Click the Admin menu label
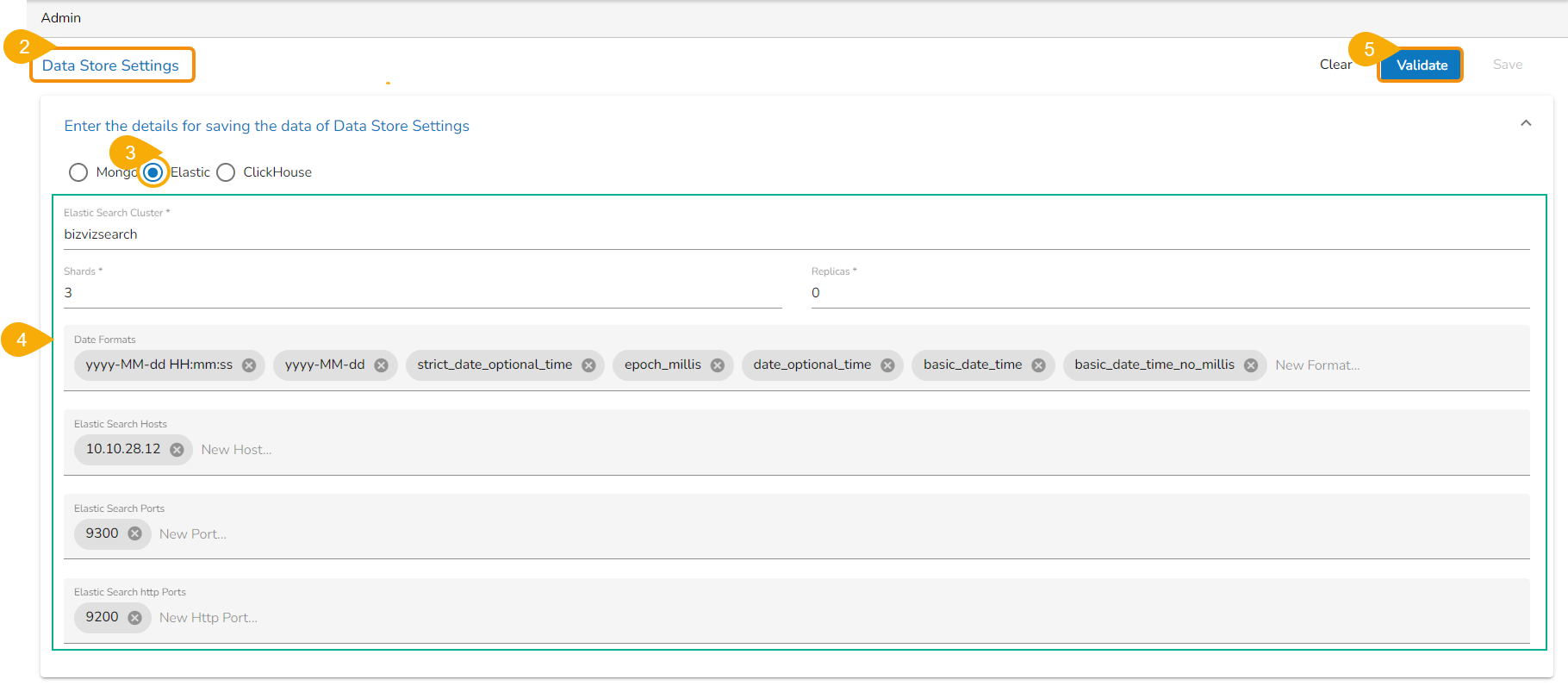1568x692 pixels. tap(61, 18)
